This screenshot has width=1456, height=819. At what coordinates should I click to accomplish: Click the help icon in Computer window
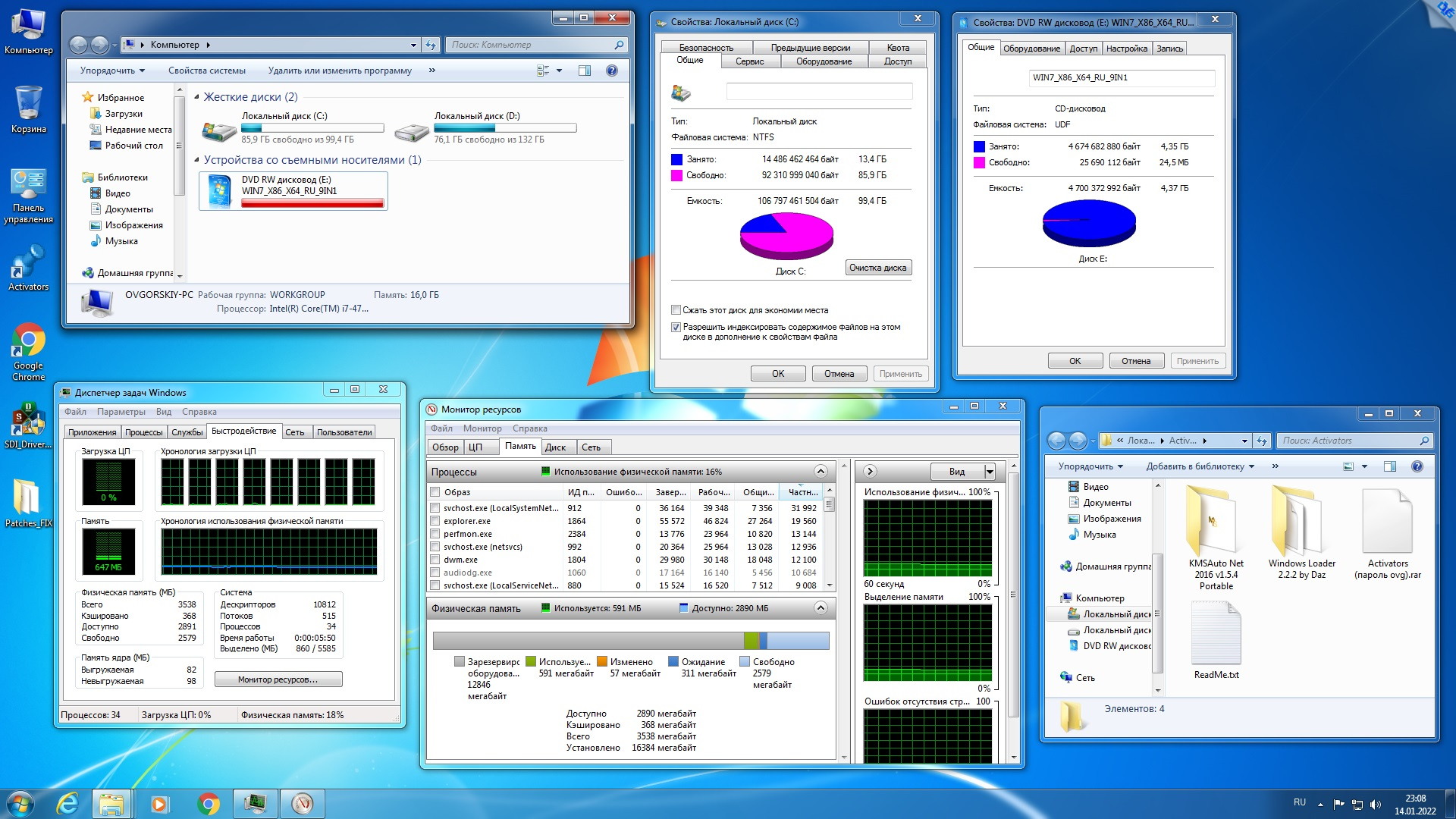click(611, 71)
